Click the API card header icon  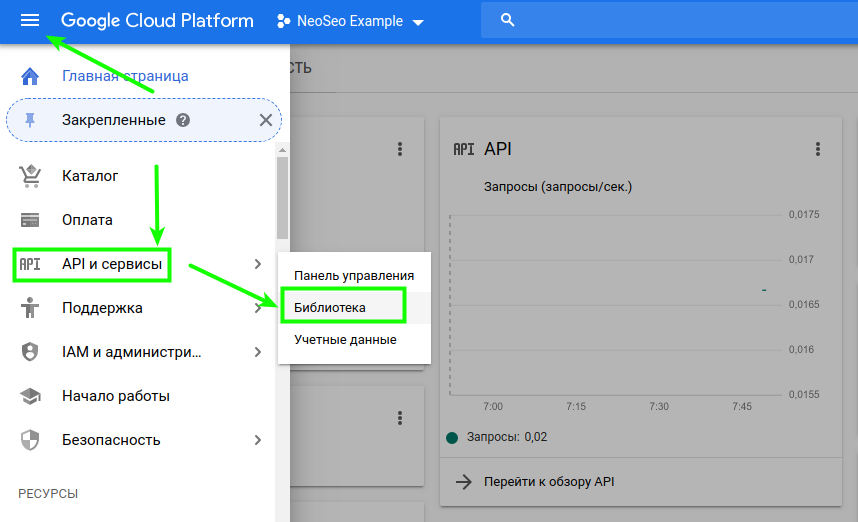[463, 149]
